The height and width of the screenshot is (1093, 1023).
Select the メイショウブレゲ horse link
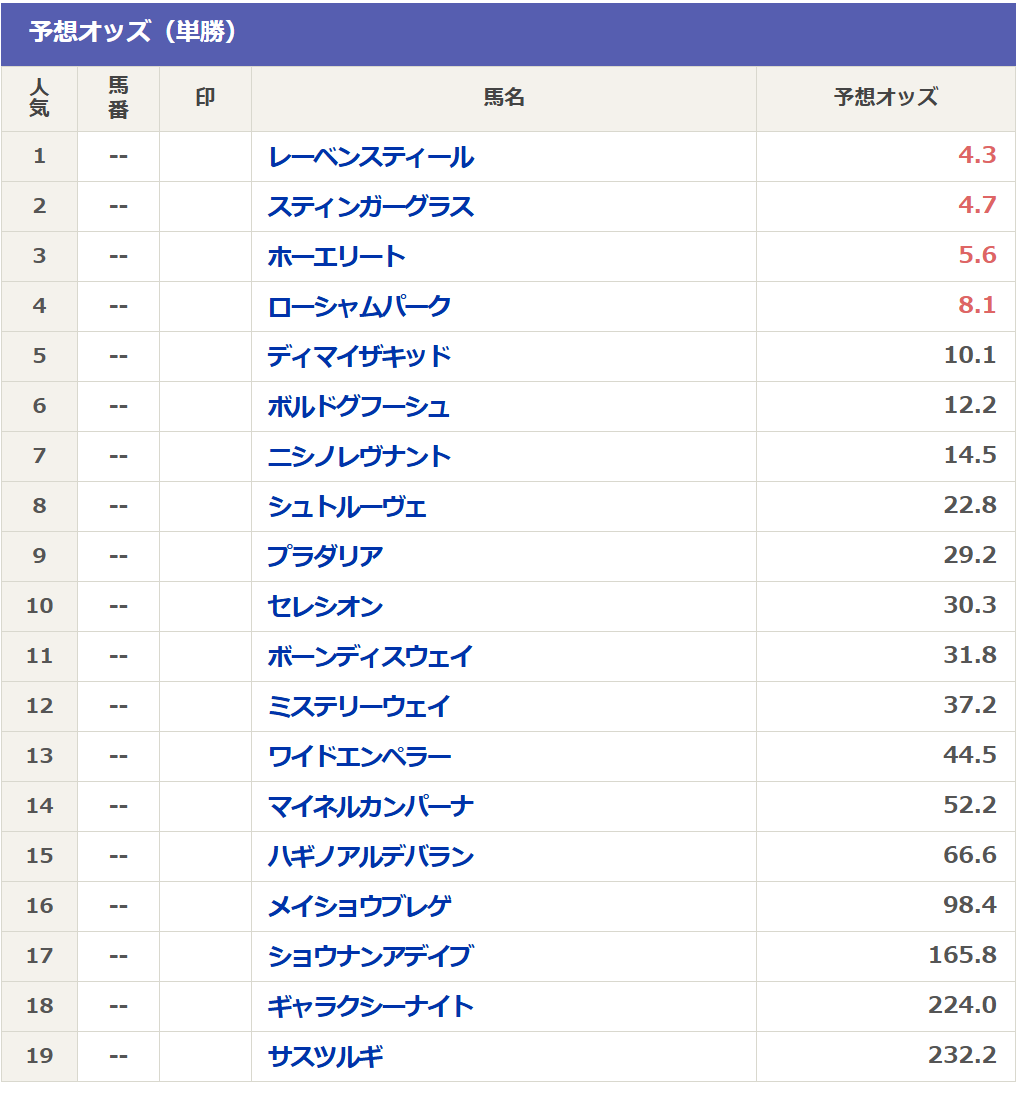(359, 907)
